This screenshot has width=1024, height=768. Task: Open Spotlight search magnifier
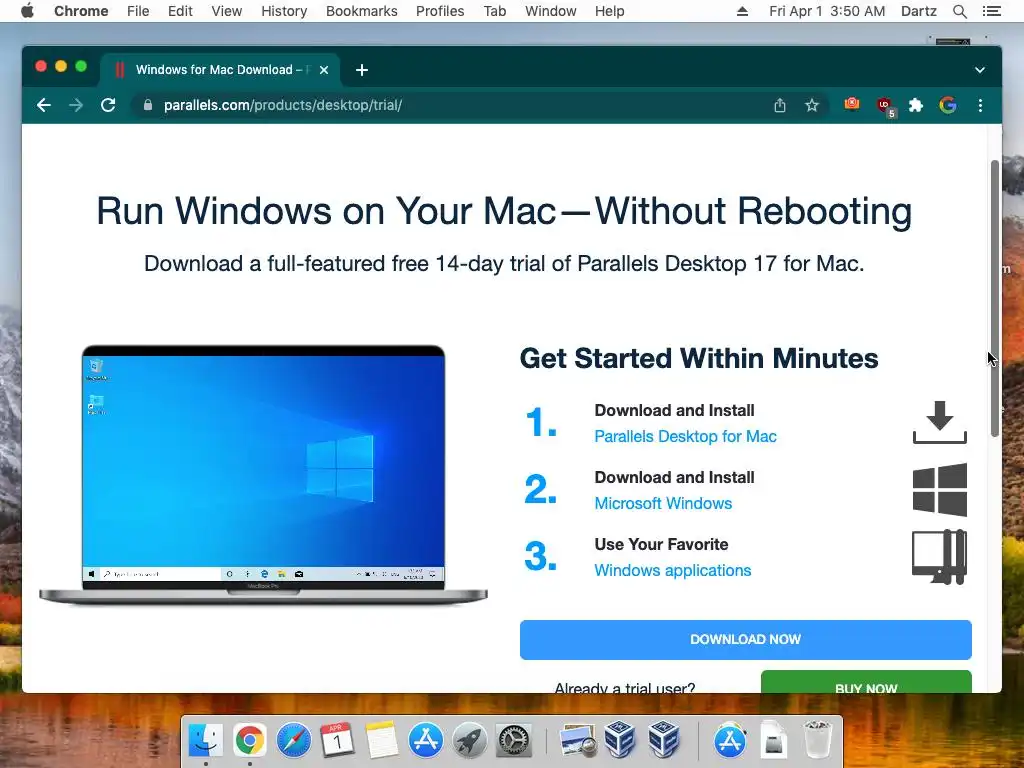click(x=960, y=11)
